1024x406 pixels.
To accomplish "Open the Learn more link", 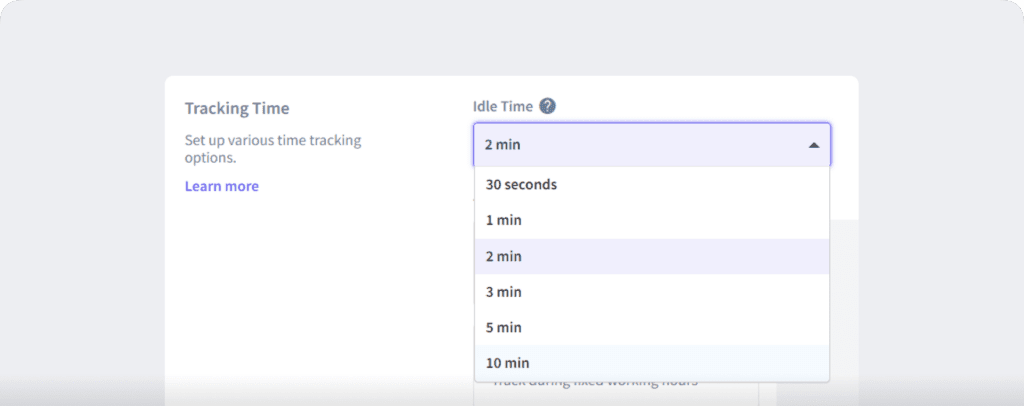I will click(222, 186).
